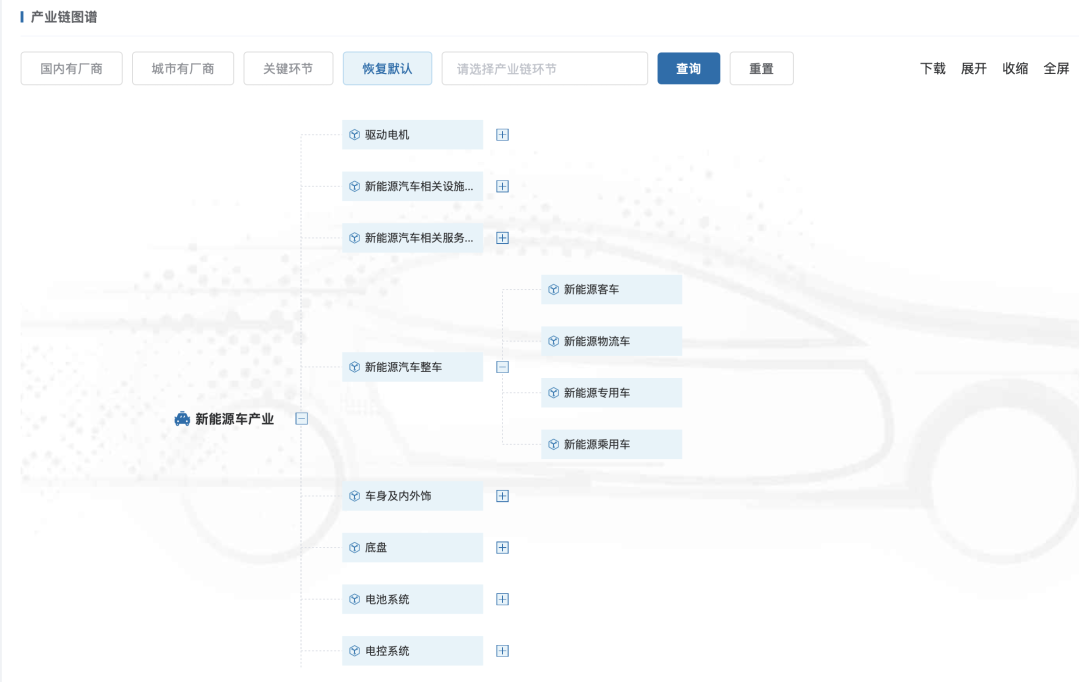Click the cube icon beside 新能源物流车
Screen dimensions: 1080x682
pyautogui.click(x=553, y=342)
